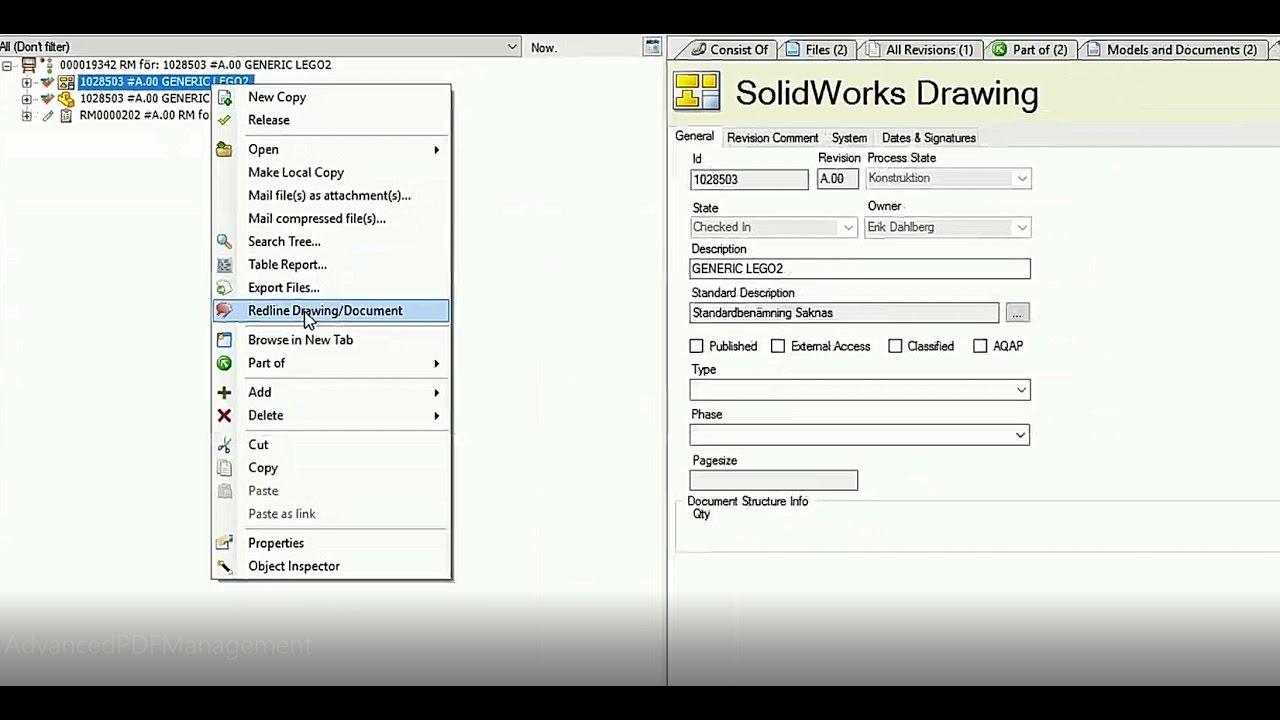
Task: Click the green plus Add icon
Action: point(225,392)
